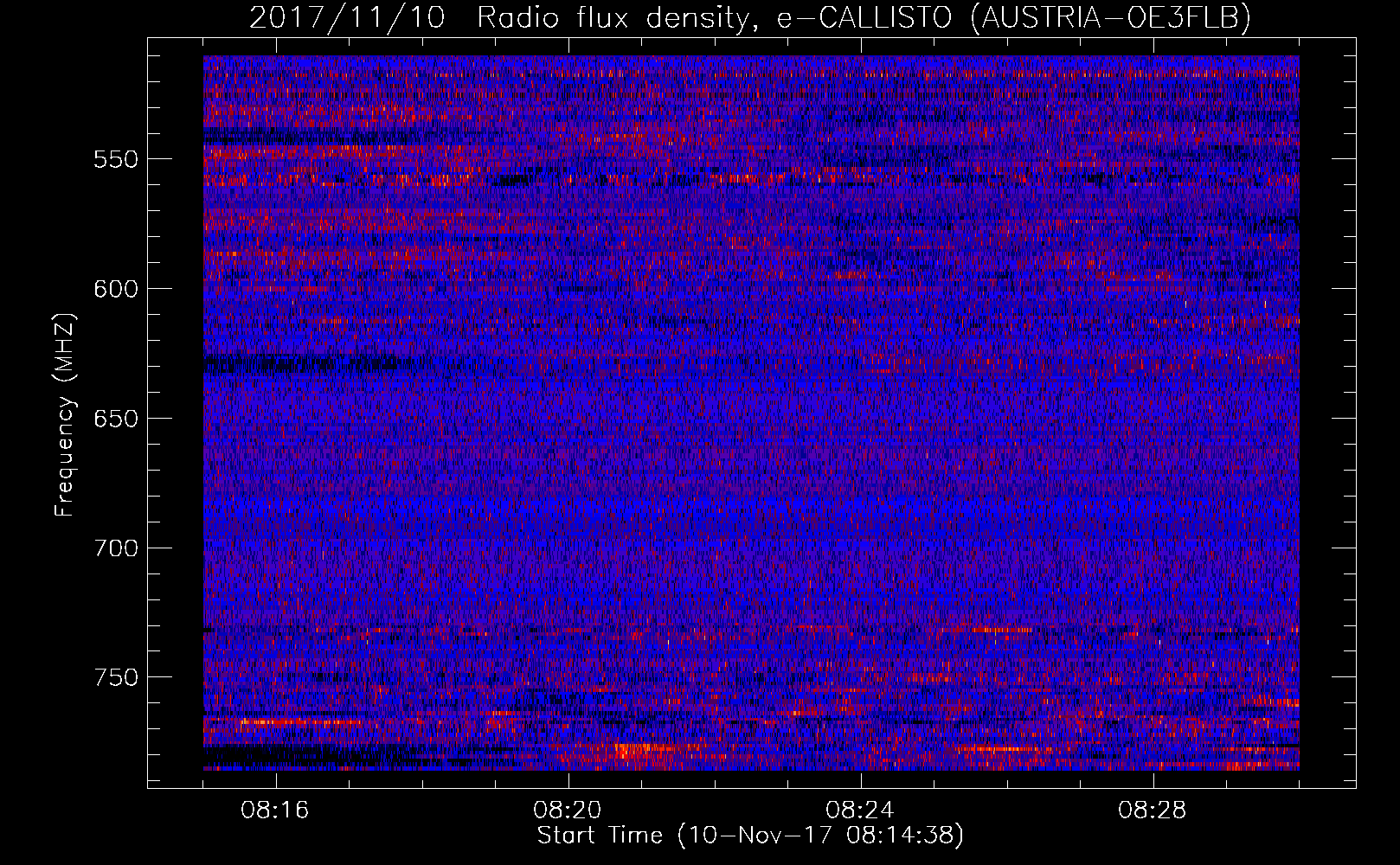Click the plot title 'Radio flux density, e-CALLISTO'
This screenshot has width=1400, height=865.
click(x=714, y=17)
